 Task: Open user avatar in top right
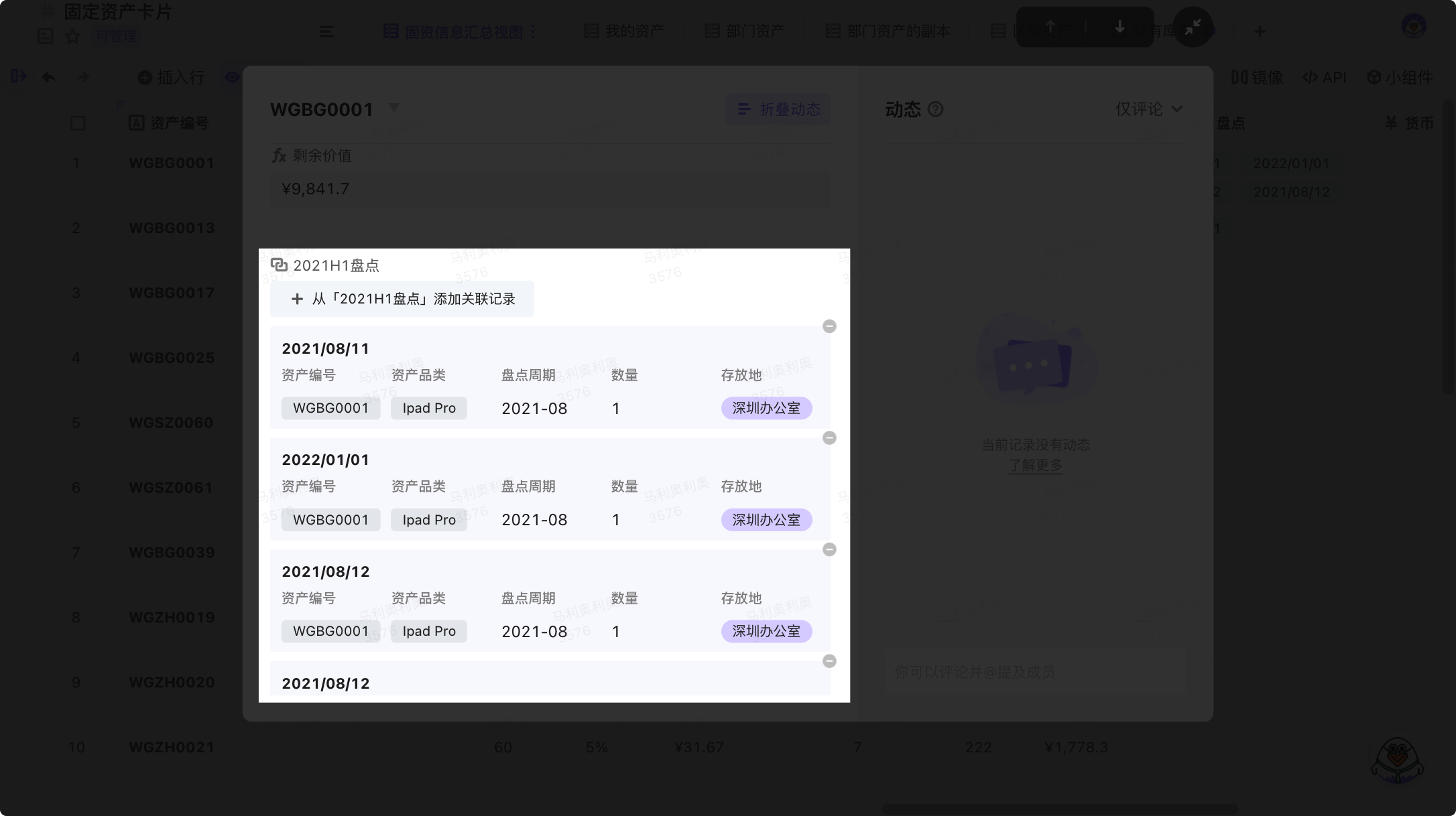point(1414,26)
